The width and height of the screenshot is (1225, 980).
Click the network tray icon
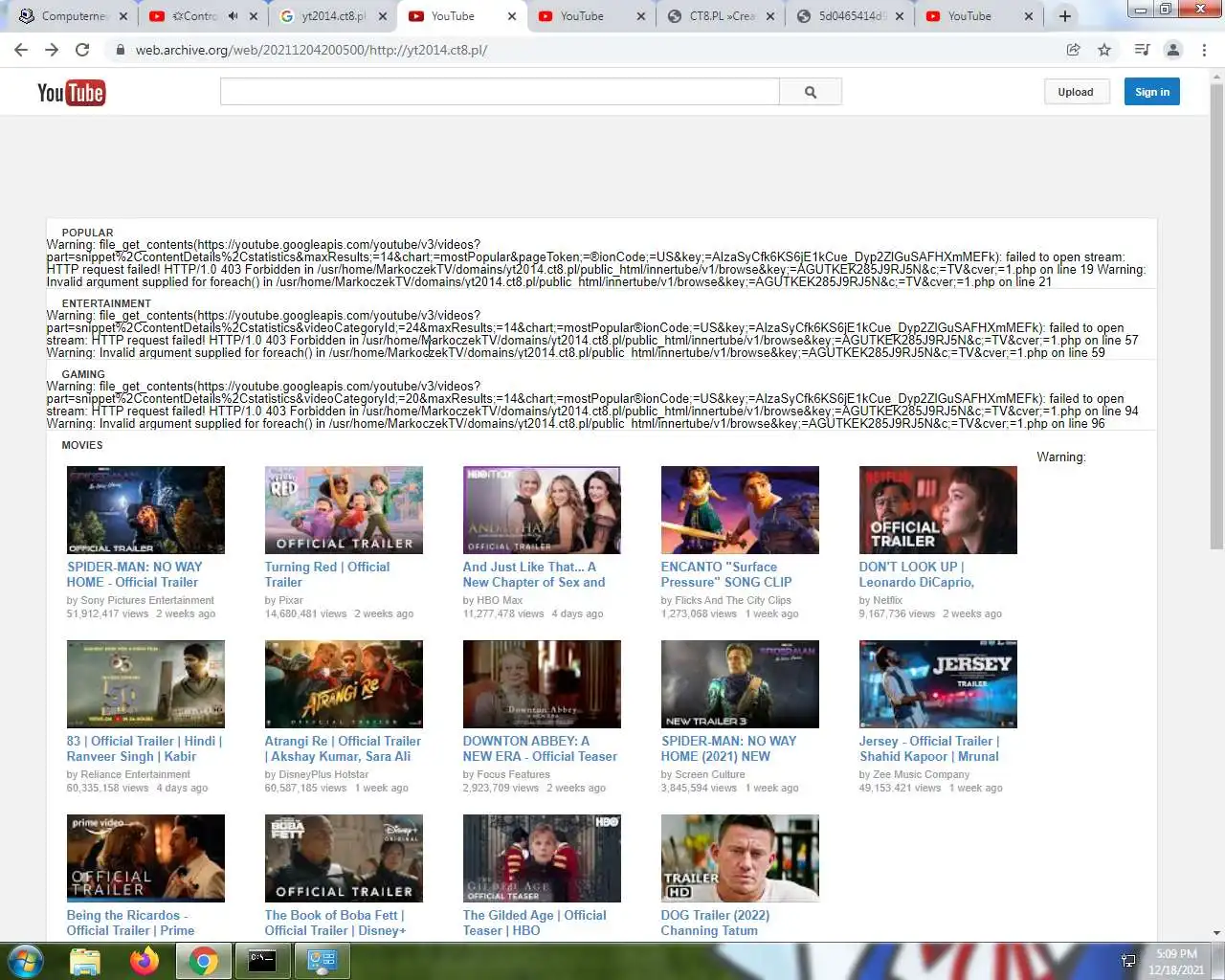[x=1128, y=961]
